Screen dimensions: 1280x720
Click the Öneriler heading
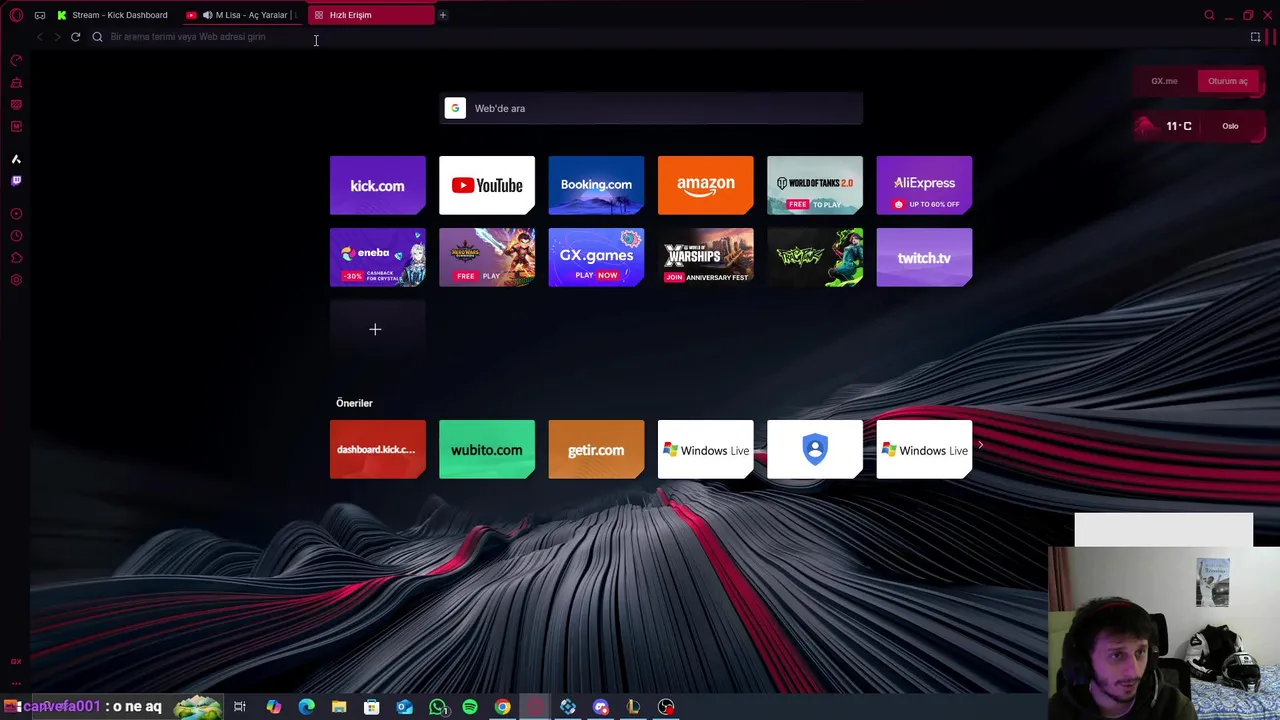coord(354,403)
